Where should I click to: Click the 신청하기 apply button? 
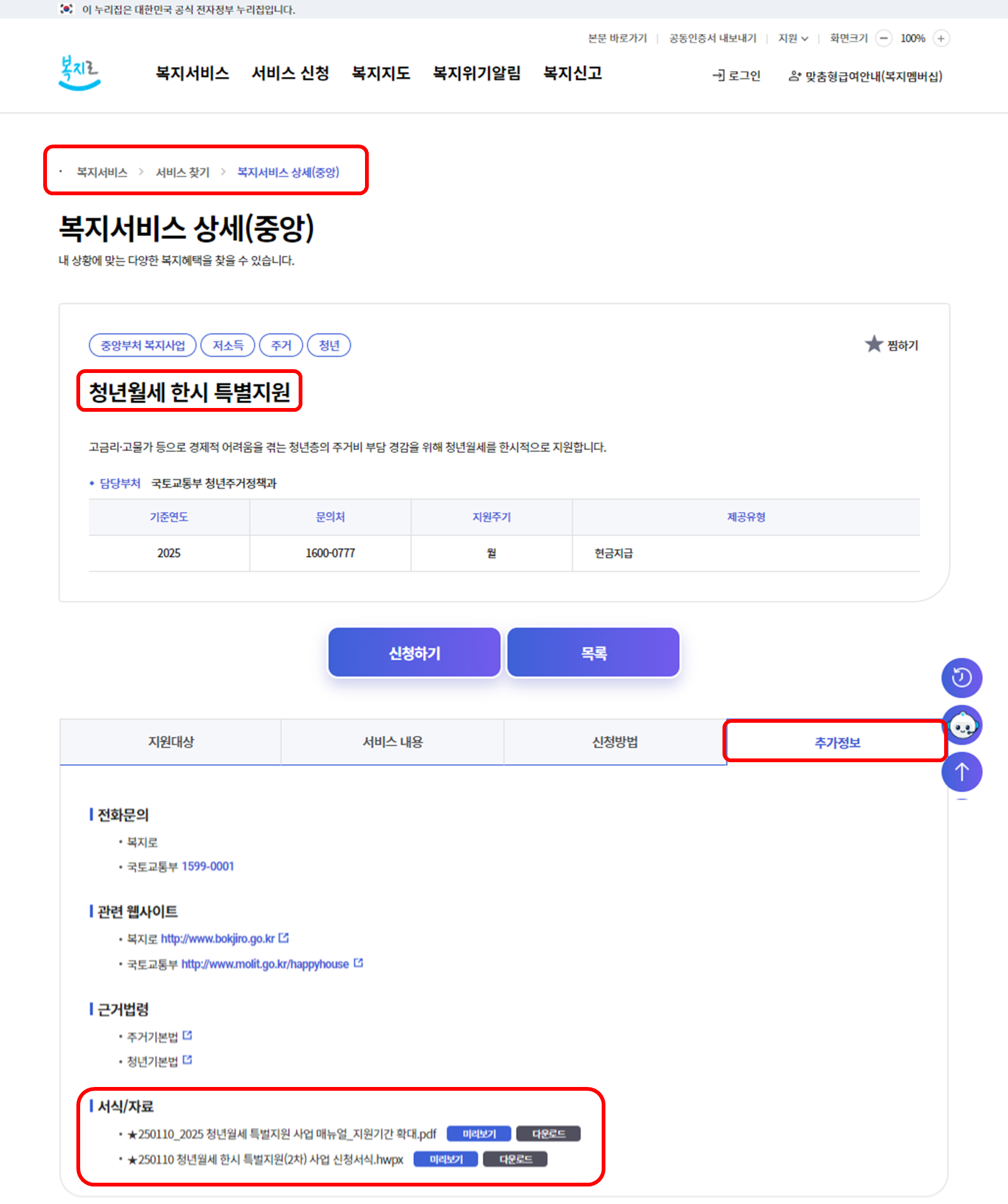pos(414,652)
